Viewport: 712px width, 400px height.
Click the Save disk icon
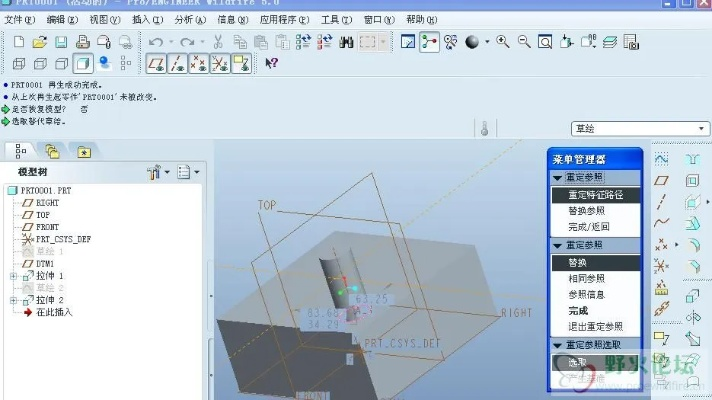60,42
